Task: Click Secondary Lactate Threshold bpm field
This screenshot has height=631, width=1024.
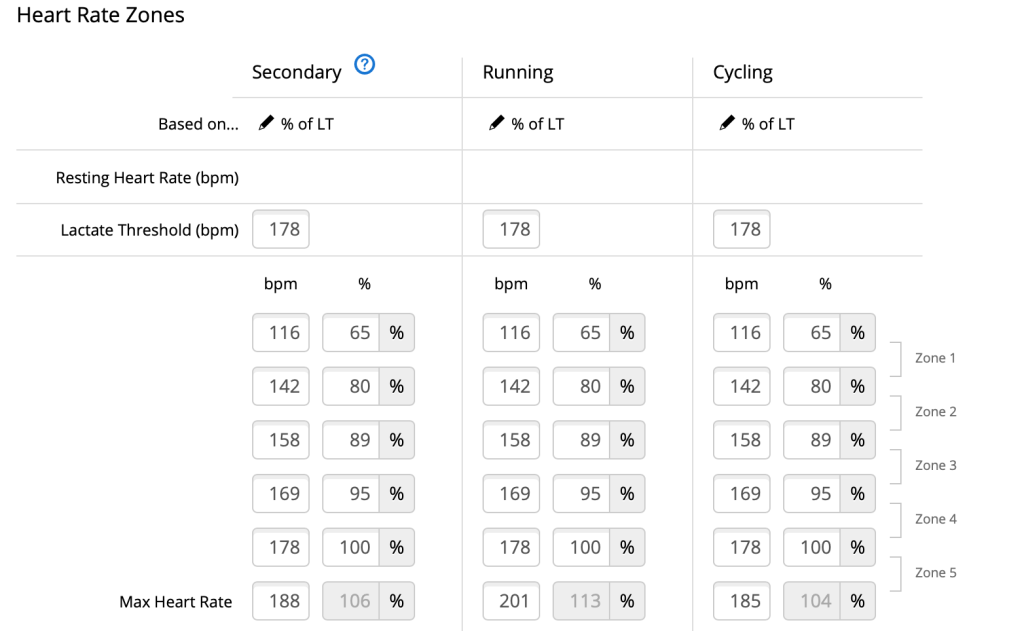Action: pyautogui.click(x=281, y=229)
